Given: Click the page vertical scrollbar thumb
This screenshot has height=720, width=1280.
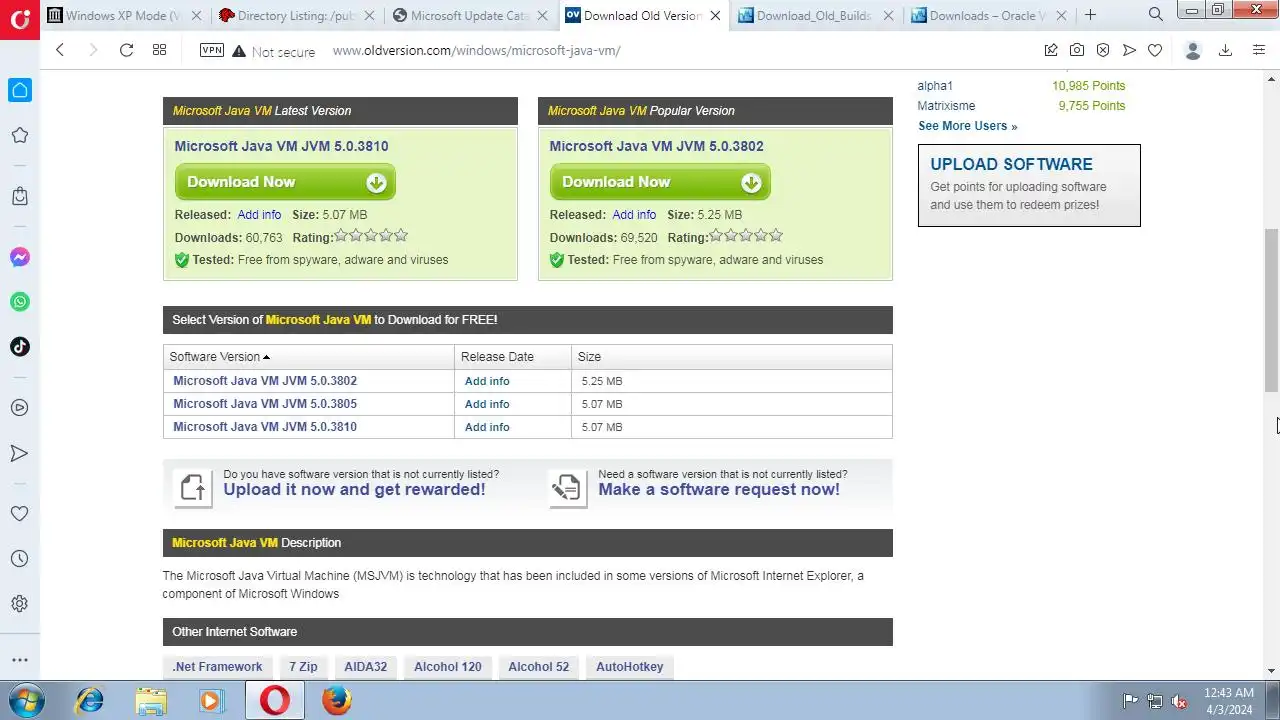Looking at the screenshot, I should [x=1271, y=310].
